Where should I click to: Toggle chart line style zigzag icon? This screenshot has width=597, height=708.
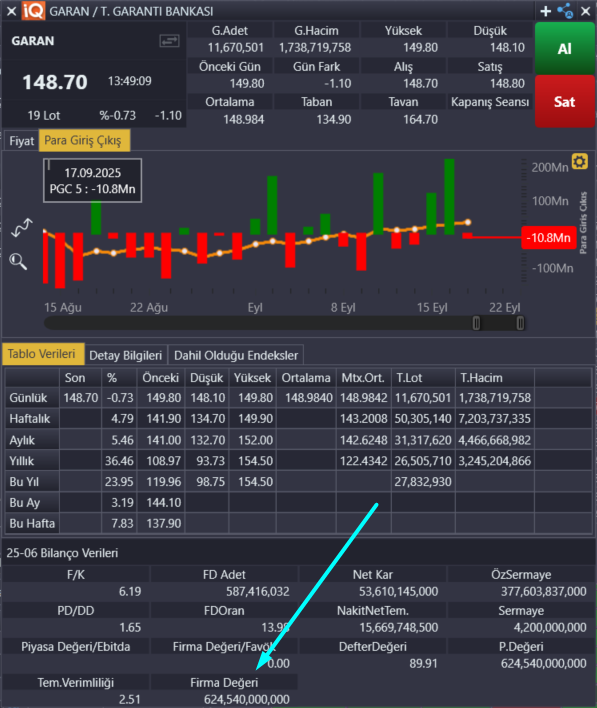22,228
